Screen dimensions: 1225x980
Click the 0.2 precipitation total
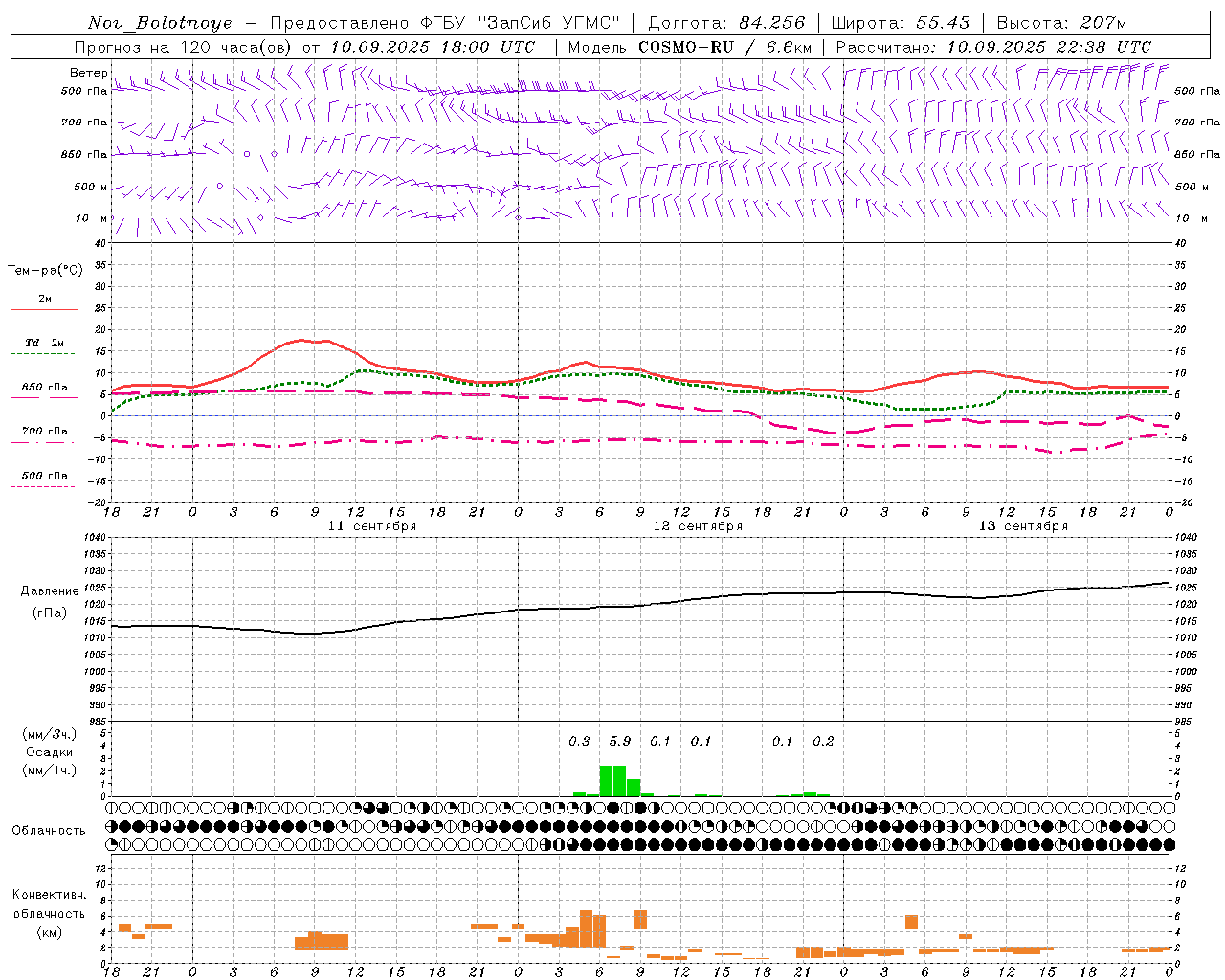click(823, 742)
